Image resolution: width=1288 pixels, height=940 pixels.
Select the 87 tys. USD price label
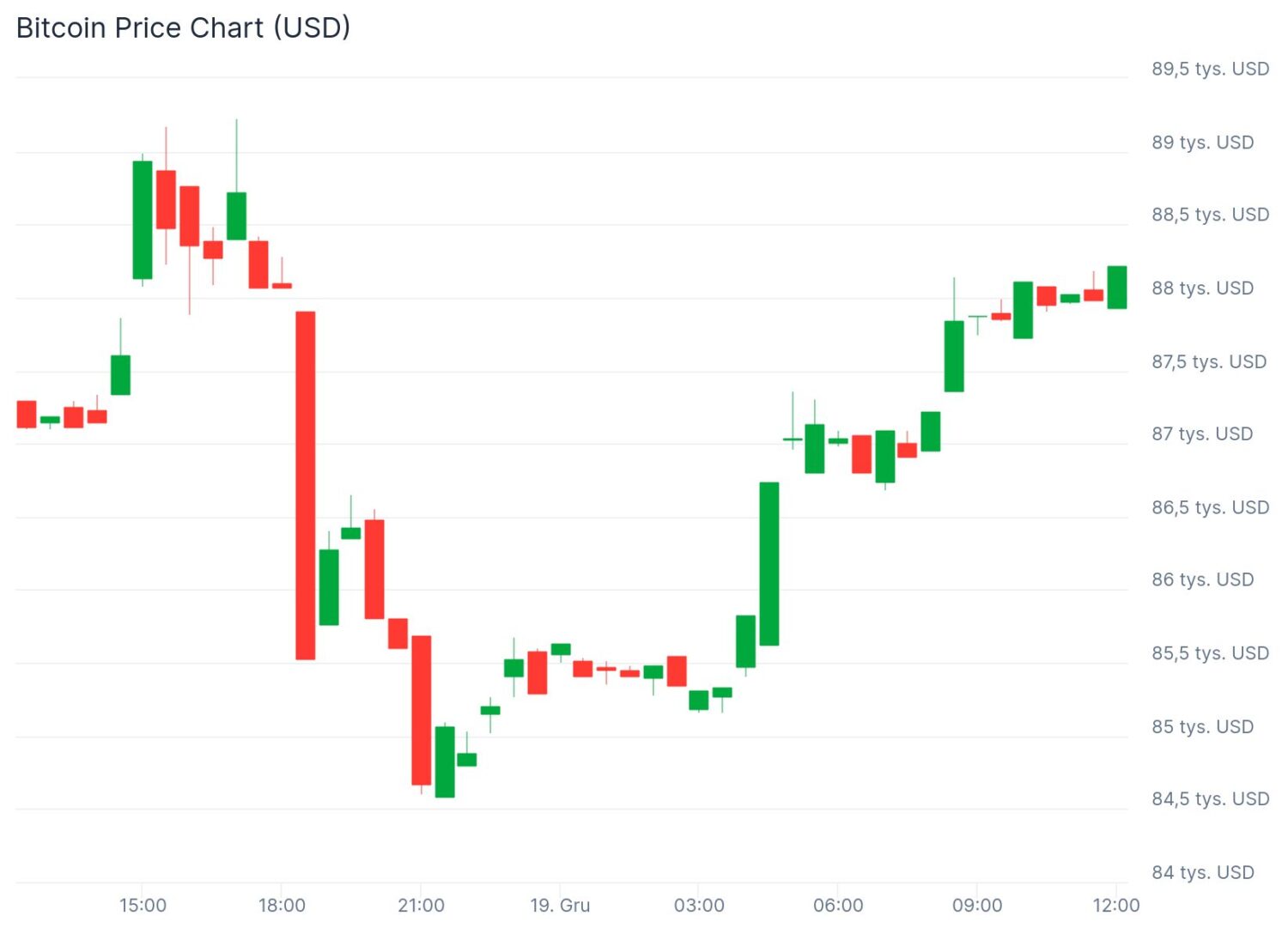1202,434
